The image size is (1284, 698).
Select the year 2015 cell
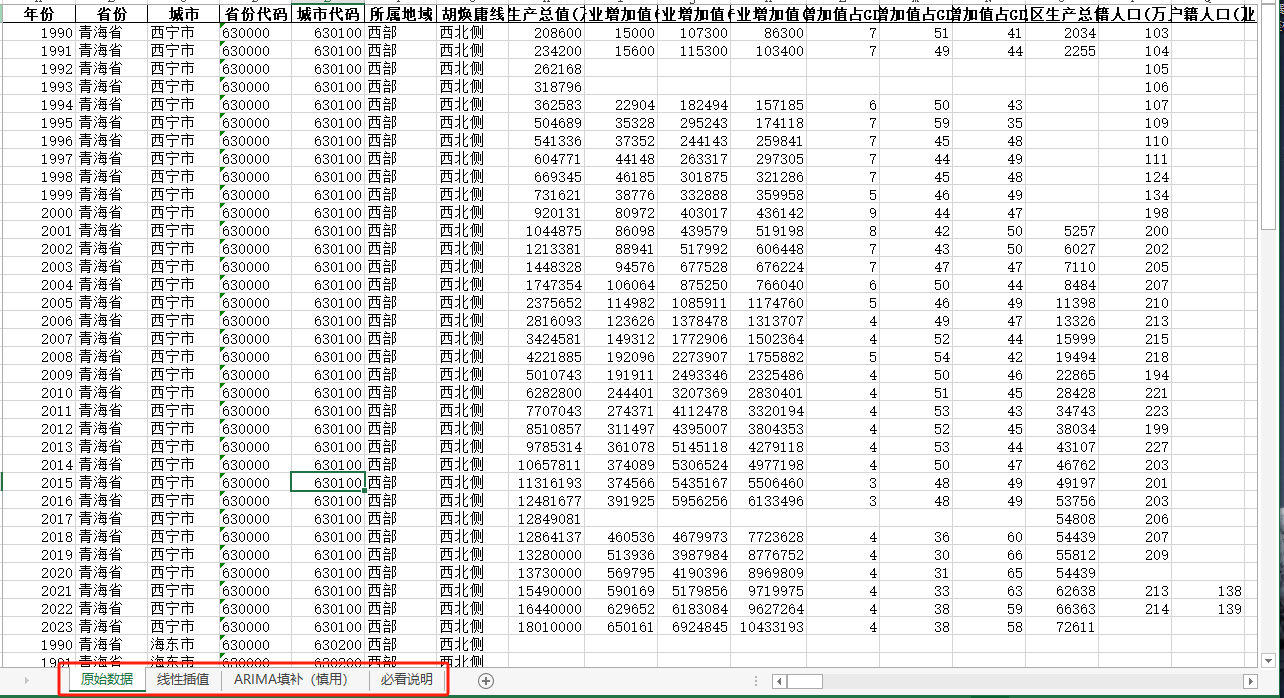[39, 482]
